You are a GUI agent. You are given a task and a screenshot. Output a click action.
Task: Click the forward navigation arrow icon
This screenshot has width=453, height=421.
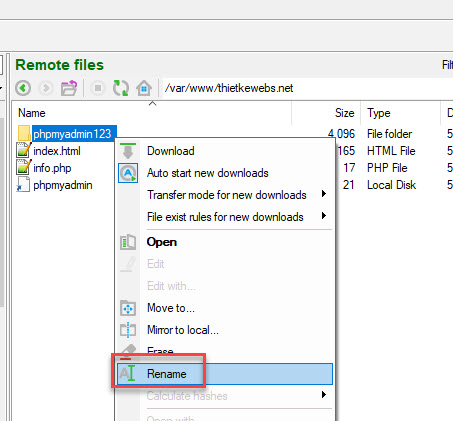coord(46,88)
